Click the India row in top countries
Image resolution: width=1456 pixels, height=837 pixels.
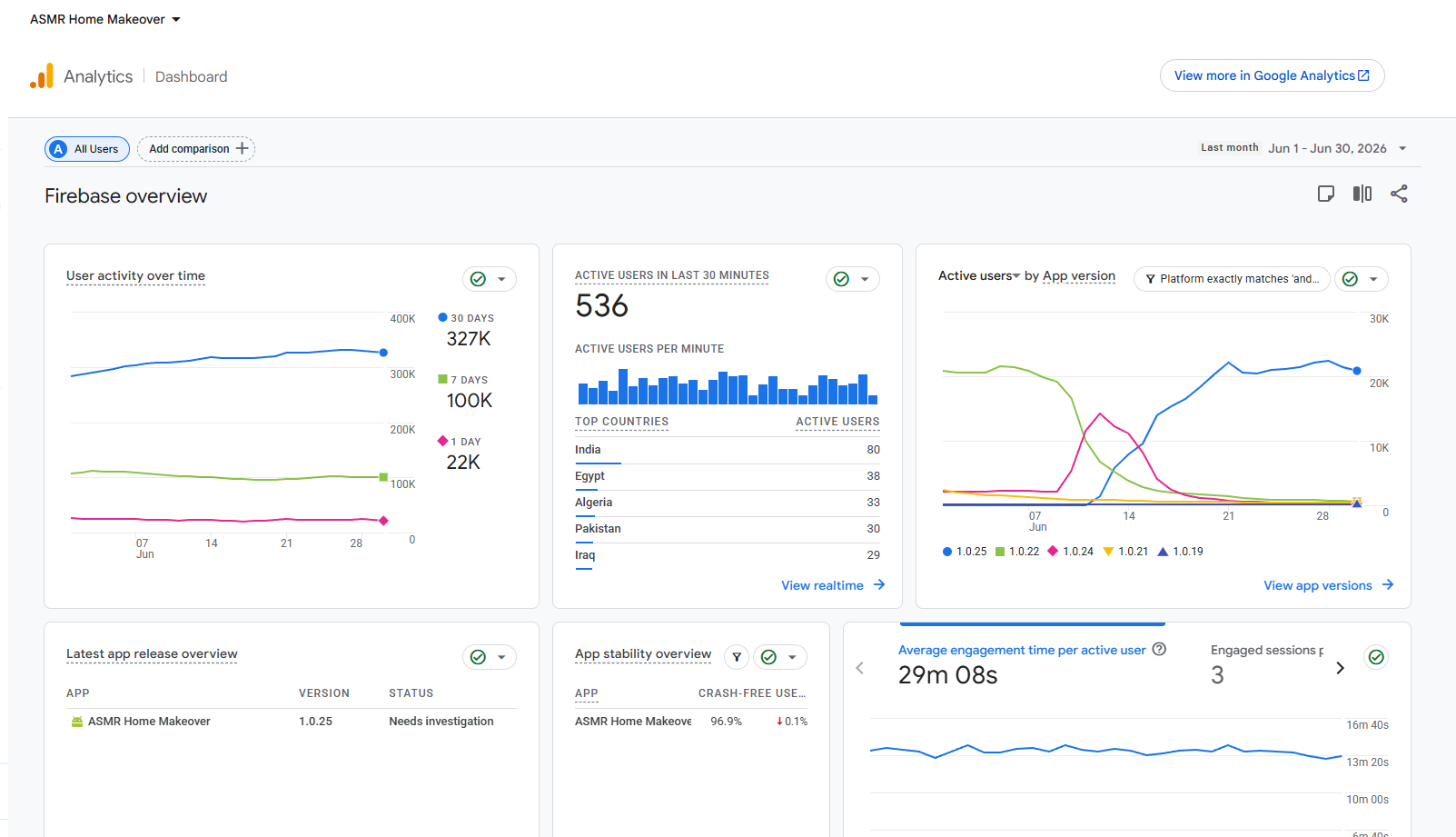pos(728,450)
